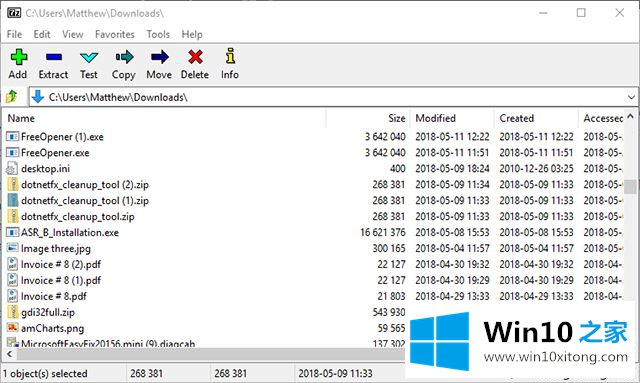Run Test from the toolbar
The image size is (640, 383).
[89, 64]
